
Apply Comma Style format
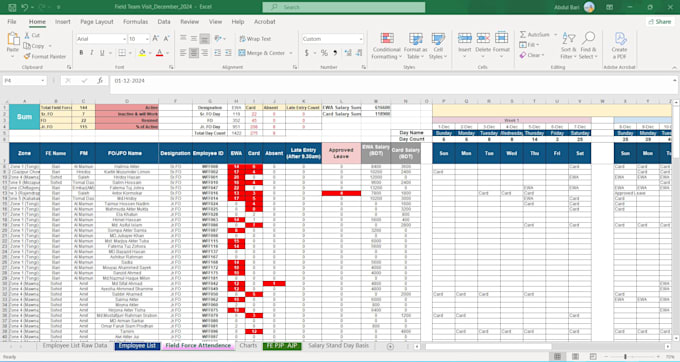[x=335, y=53]
